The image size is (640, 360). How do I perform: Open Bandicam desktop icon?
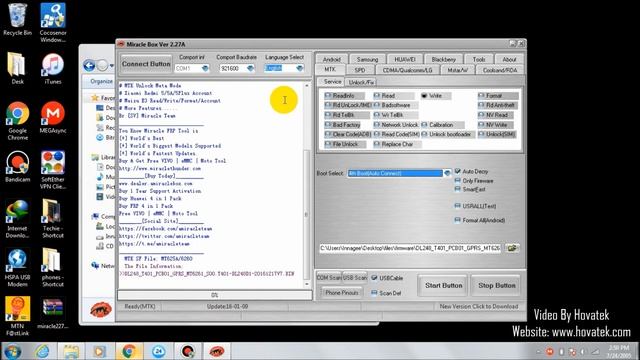click(18, 167)
